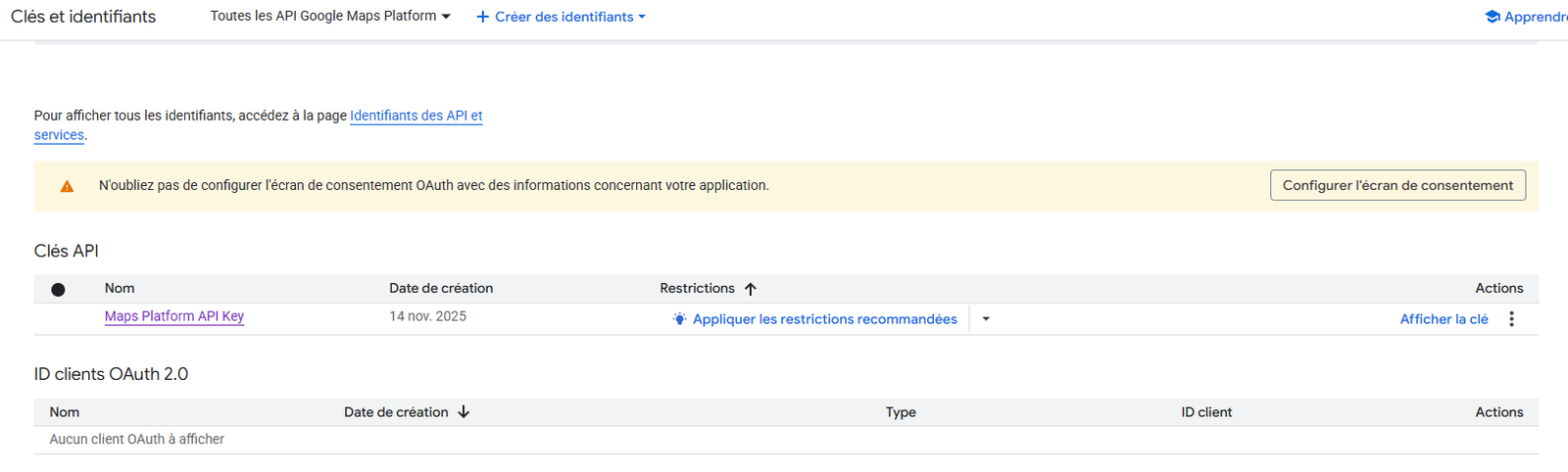The height and width of the screenshot is (472, 1568).
Task: Open the three-dot actions menu for the key
Action: (1511, 319)
